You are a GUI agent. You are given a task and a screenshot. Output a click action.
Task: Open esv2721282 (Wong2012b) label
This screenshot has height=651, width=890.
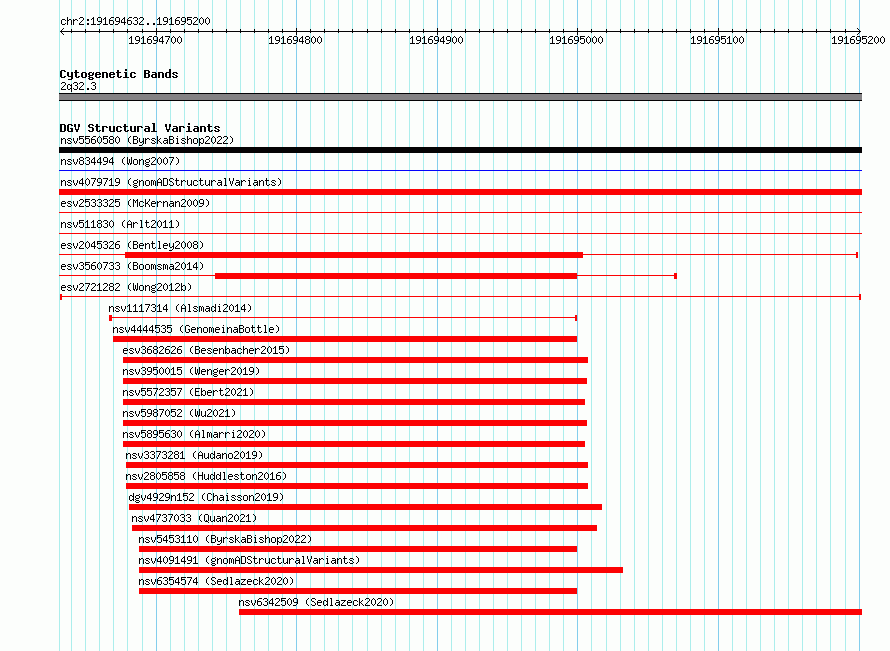click(126, 287)
